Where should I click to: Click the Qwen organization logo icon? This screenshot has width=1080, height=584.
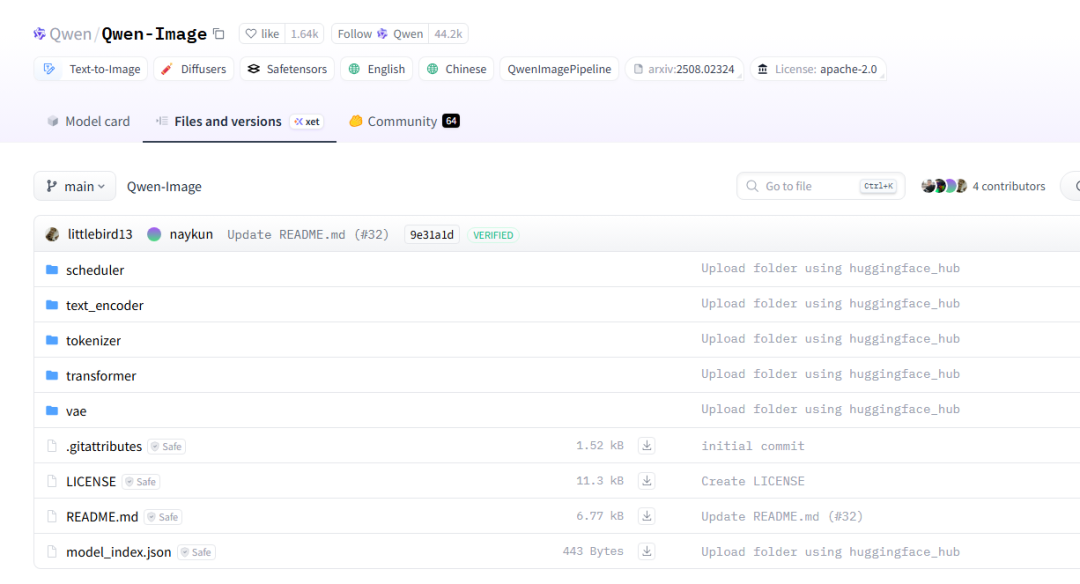(39, 34)
